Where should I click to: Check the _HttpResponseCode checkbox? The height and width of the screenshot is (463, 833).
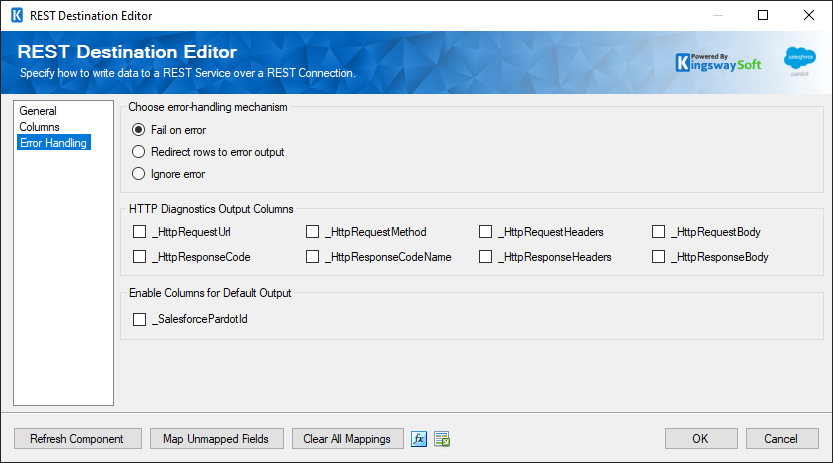click(140, 256)
